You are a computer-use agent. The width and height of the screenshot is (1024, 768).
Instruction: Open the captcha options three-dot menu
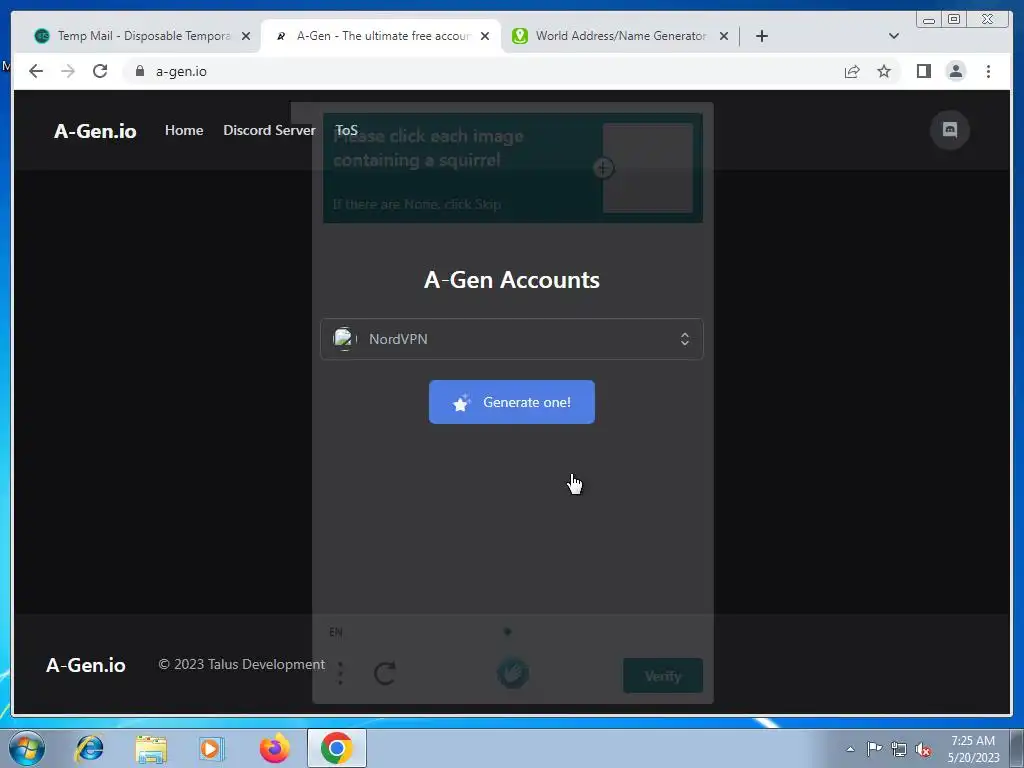pyautogui.click(x=340, y=673)
